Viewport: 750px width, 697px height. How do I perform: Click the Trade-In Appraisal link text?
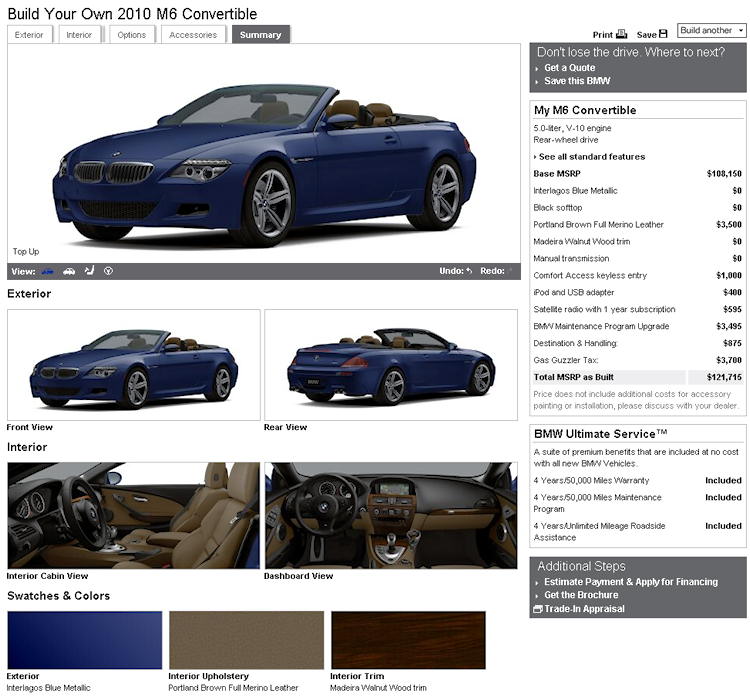point(585,609)
